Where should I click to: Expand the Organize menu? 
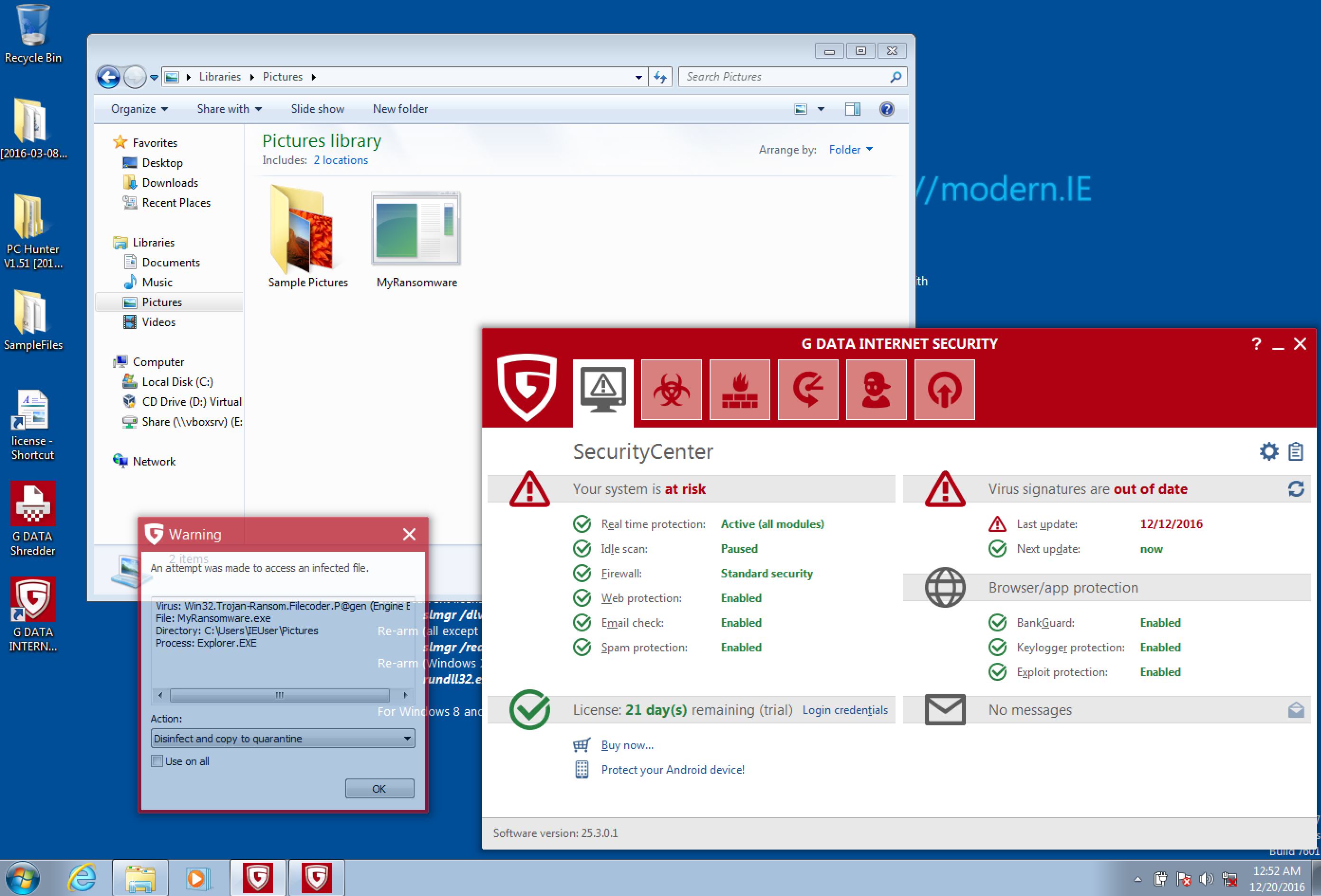coord(139,109)
